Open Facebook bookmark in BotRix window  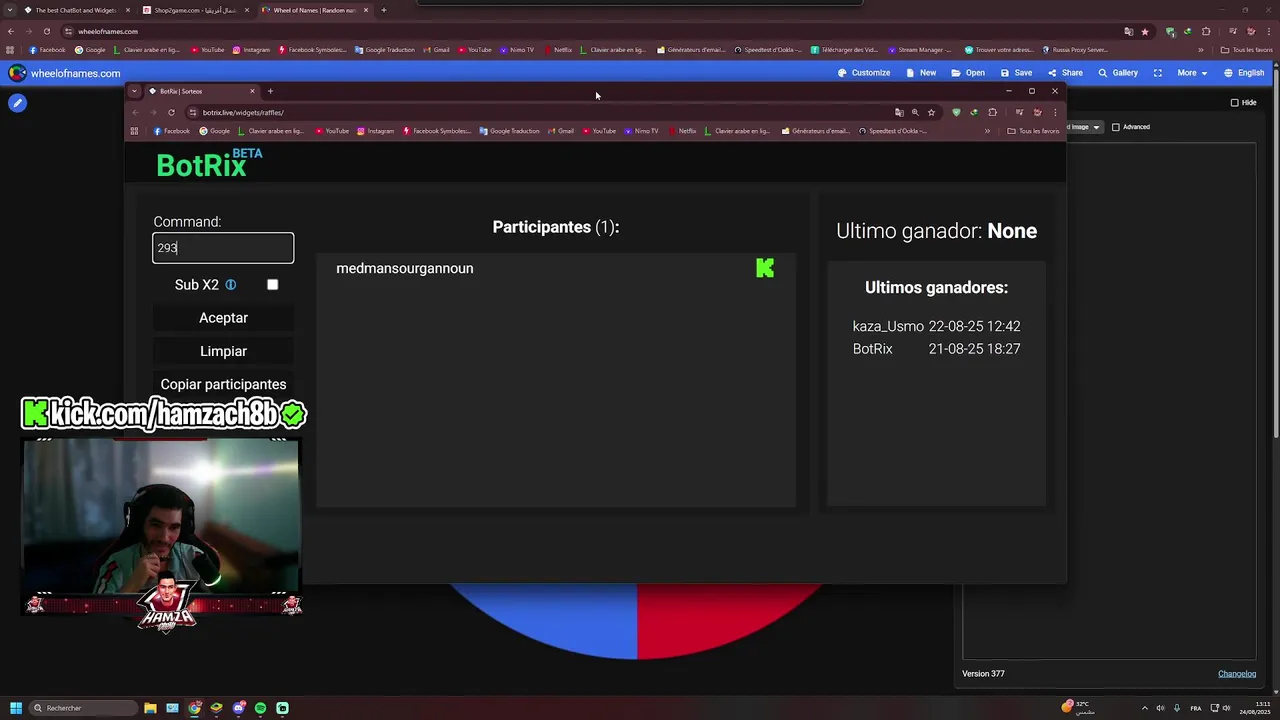pyautogui.click(x=171, y=131)
